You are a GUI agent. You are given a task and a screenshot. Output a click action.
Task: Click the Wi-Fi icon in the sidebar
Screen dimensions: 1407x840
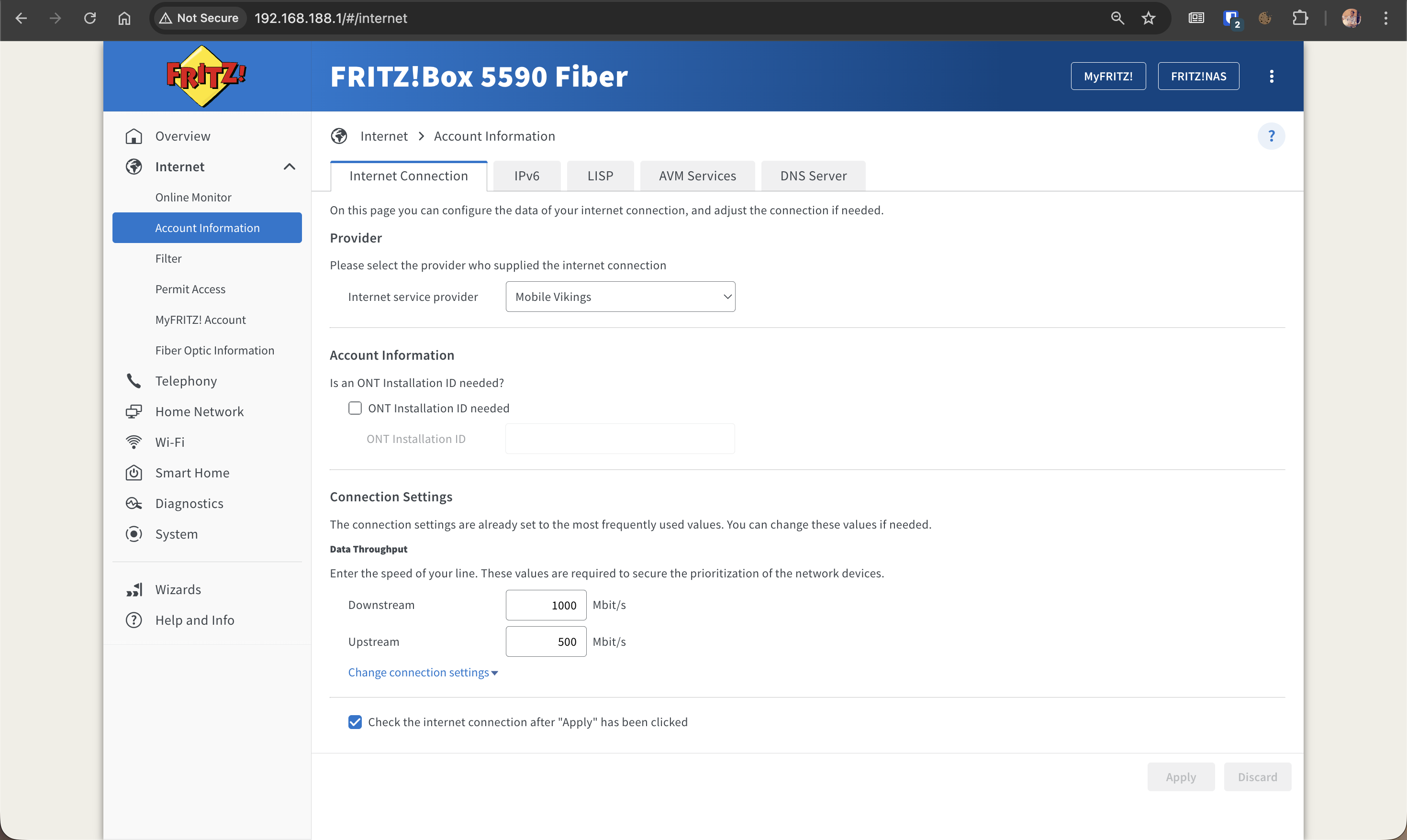click(134, 442)
